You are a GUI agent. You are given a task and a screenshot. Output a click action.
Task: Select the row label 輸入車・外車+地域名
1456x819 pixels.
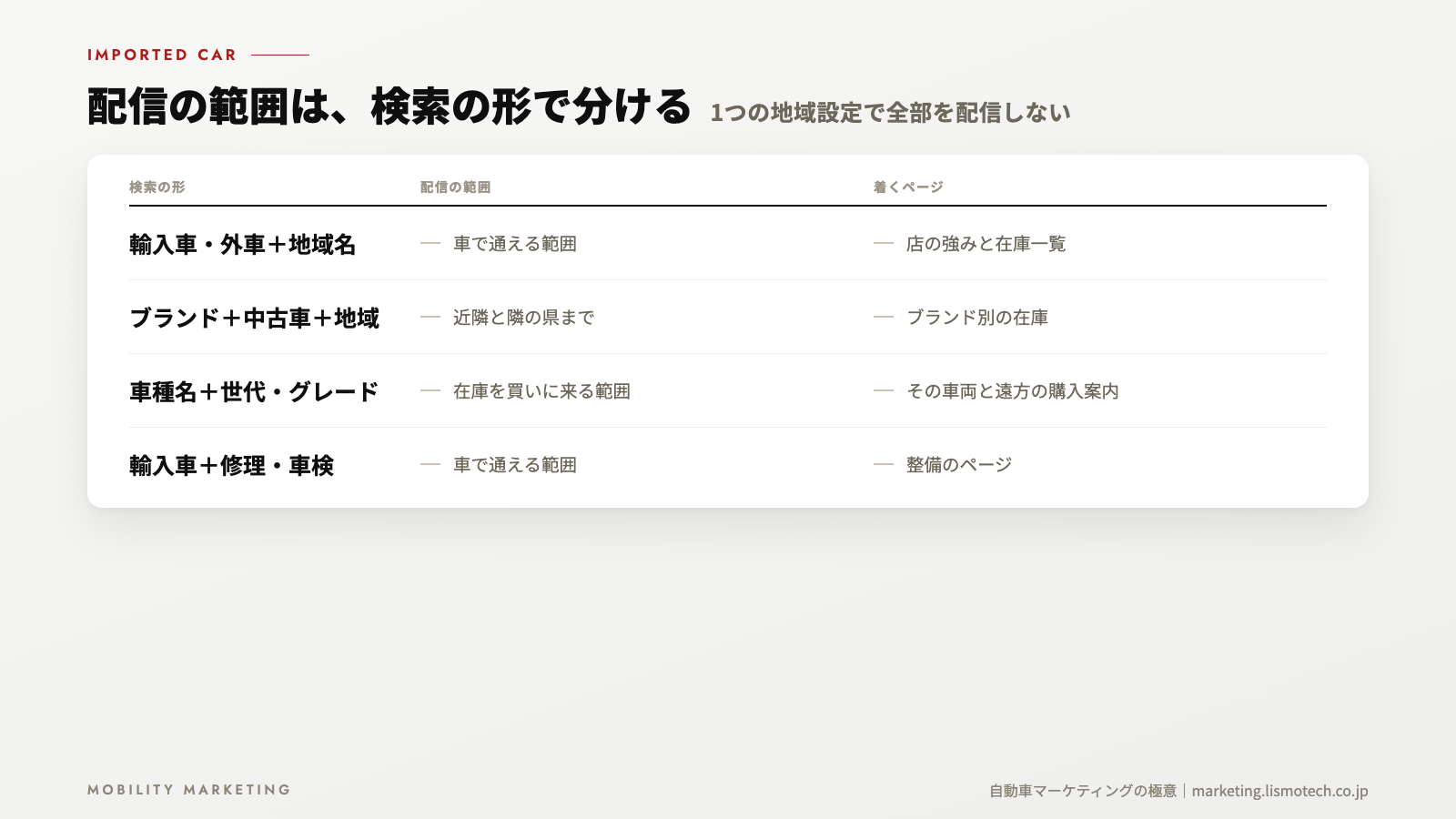coord(242,244)
